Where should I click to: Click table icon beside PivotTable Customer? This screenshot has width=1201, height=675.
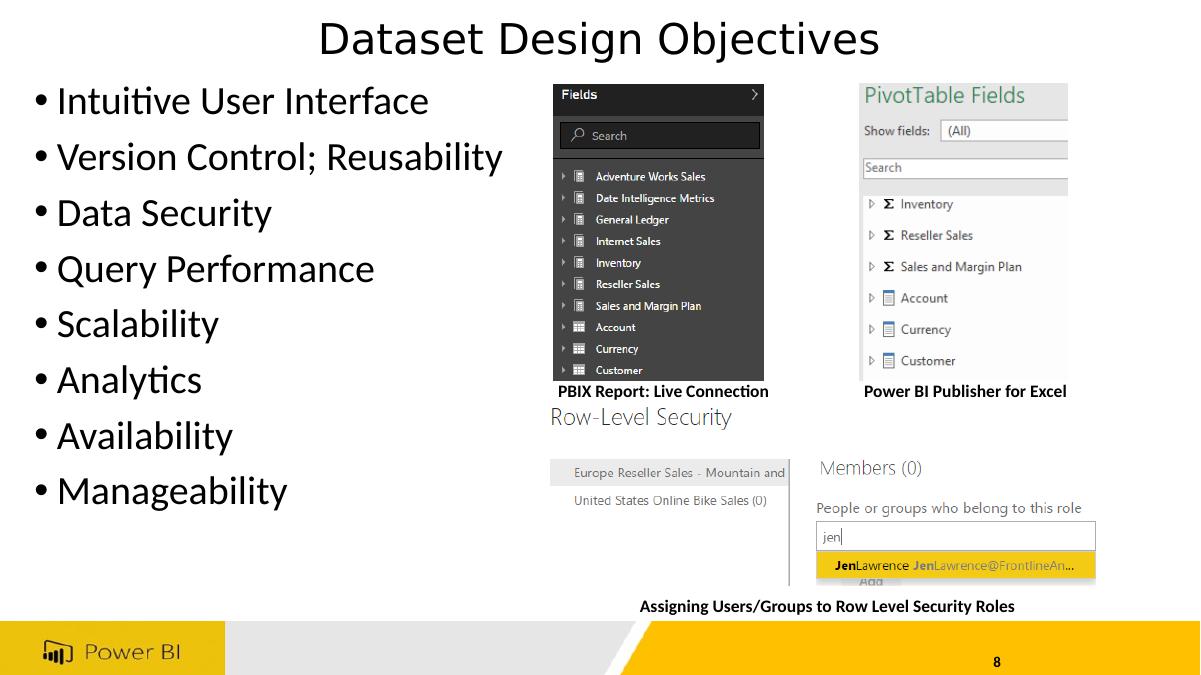[889, 361]
